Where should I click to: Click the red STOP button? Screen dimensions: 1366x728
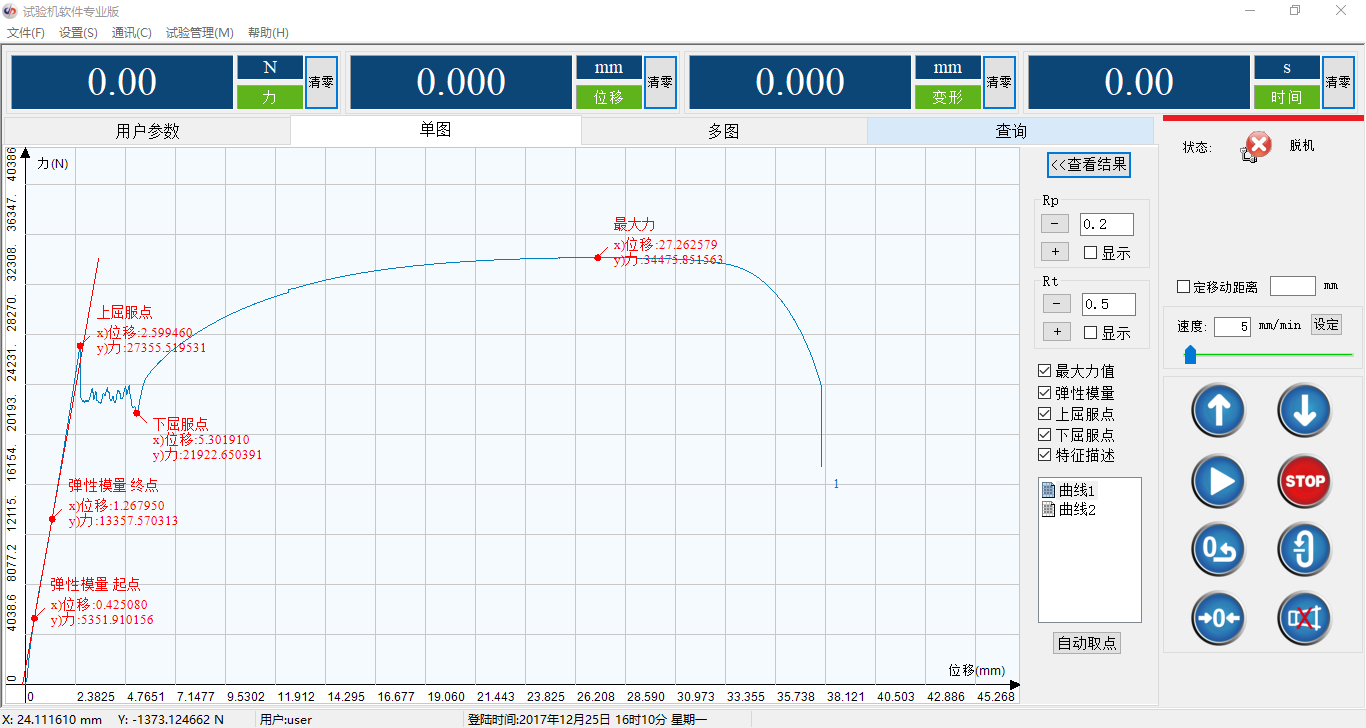click(1304, 481)
